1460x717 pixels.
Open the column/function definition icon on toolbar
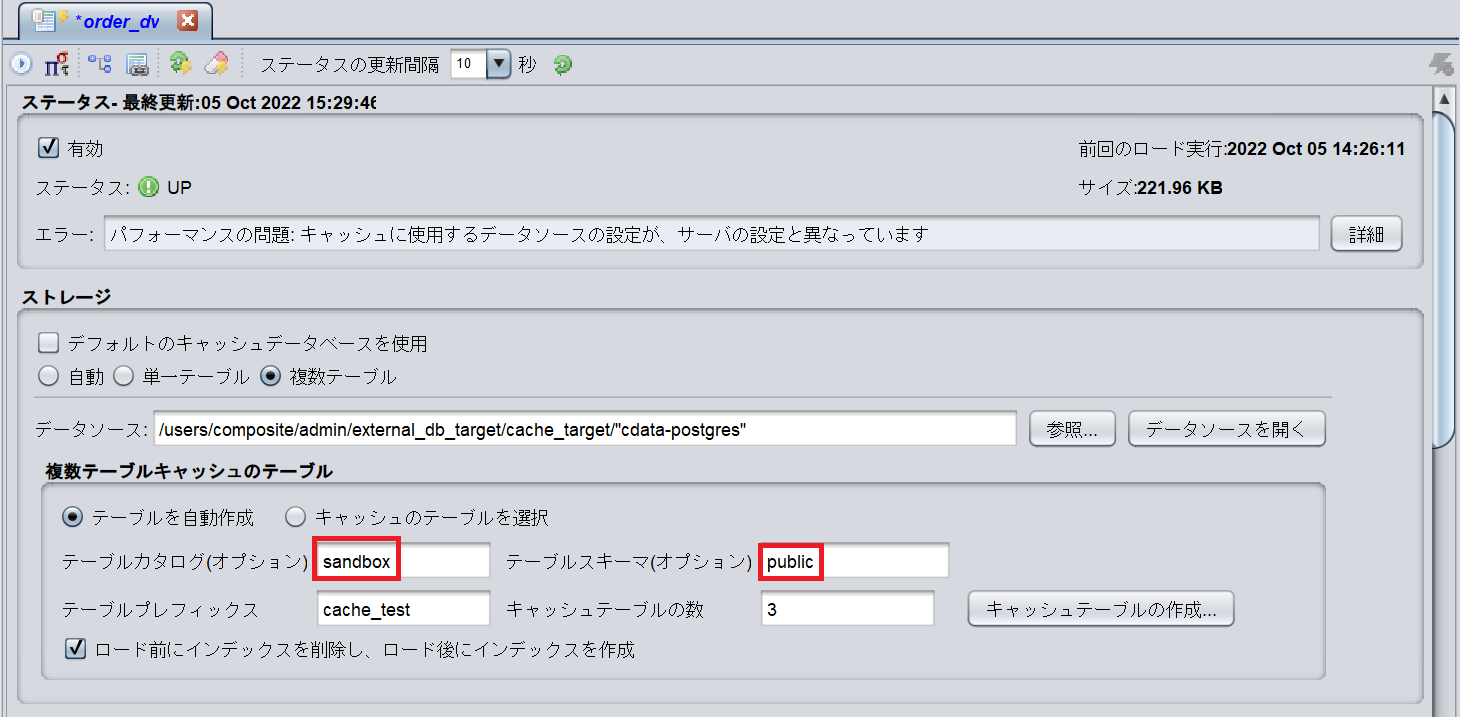click(56, 63)
